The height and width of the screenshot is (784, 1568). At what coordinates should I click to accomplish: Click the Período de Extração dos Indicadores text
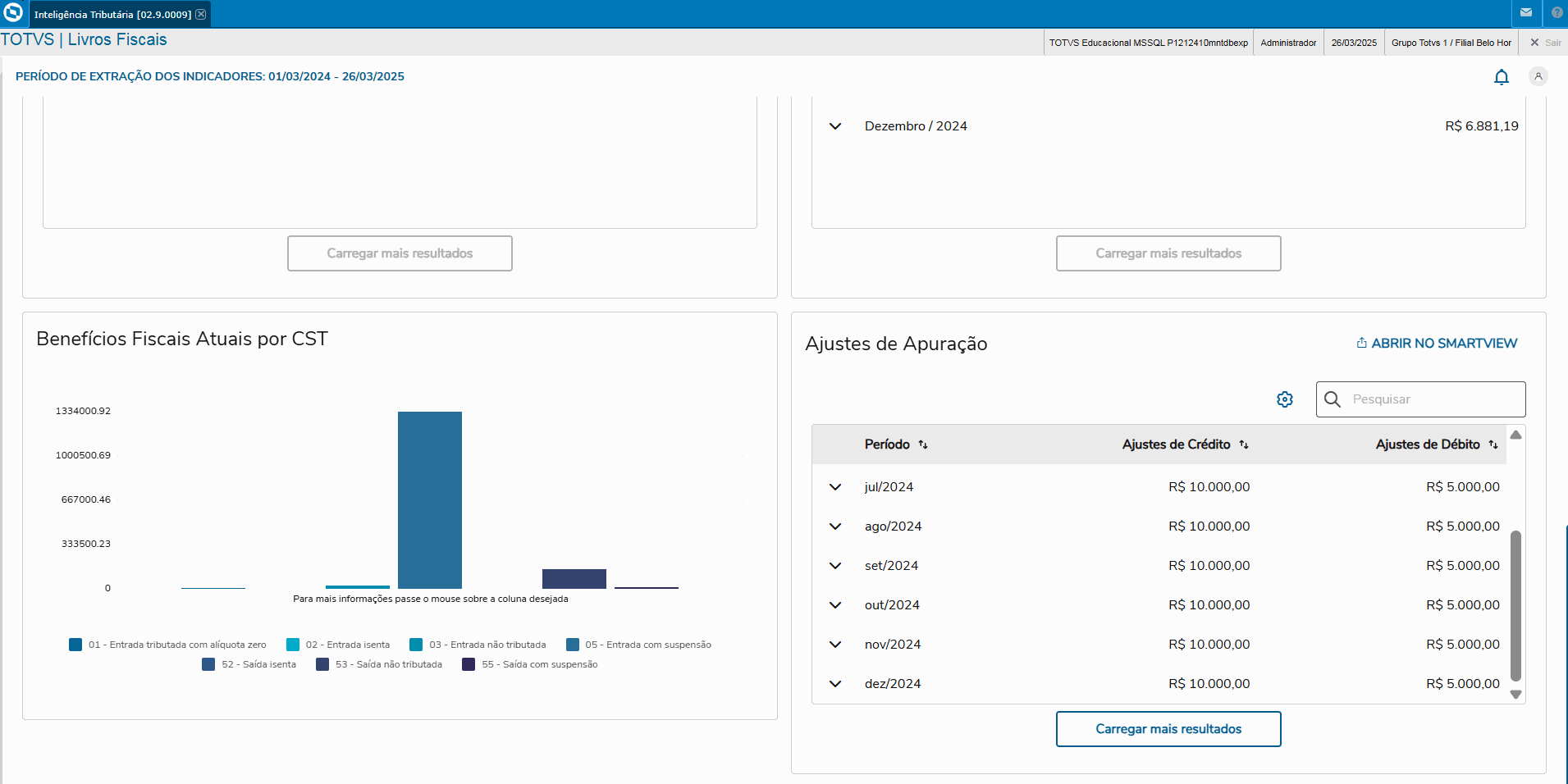pos(210,76)
